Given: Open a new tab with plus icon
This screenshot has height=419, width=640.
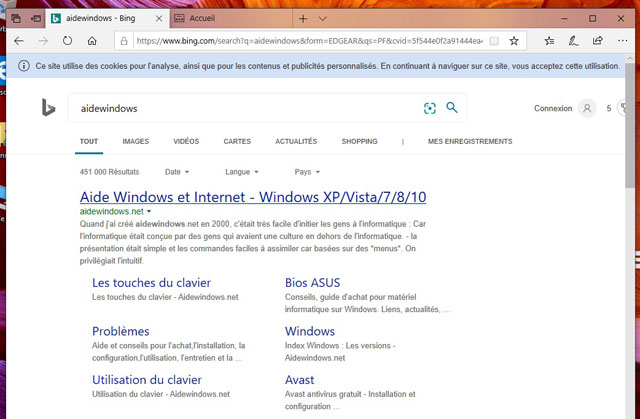Looking at the screenshot, I should pos(303,18).
